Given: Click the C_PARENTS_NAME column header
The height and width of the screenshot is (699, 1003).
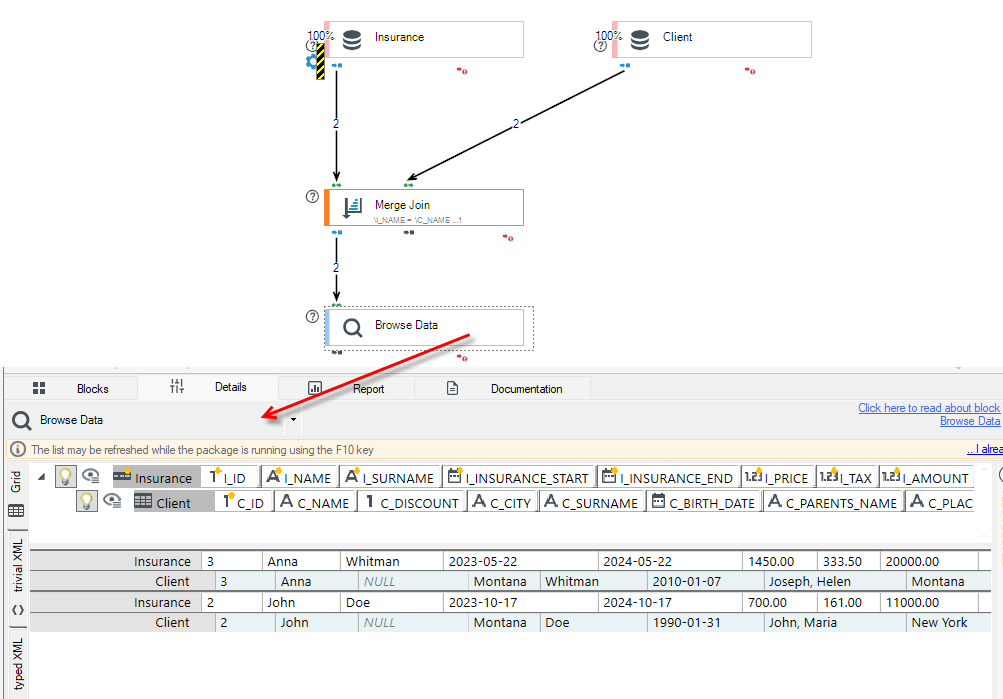Looking at the screenshot, I should point(833,502).
